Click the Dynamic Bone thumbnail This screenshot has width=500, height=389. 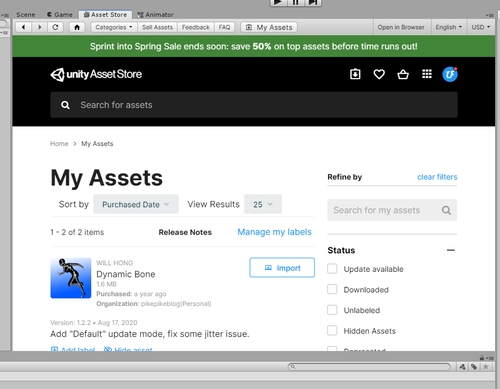[71, 278]
